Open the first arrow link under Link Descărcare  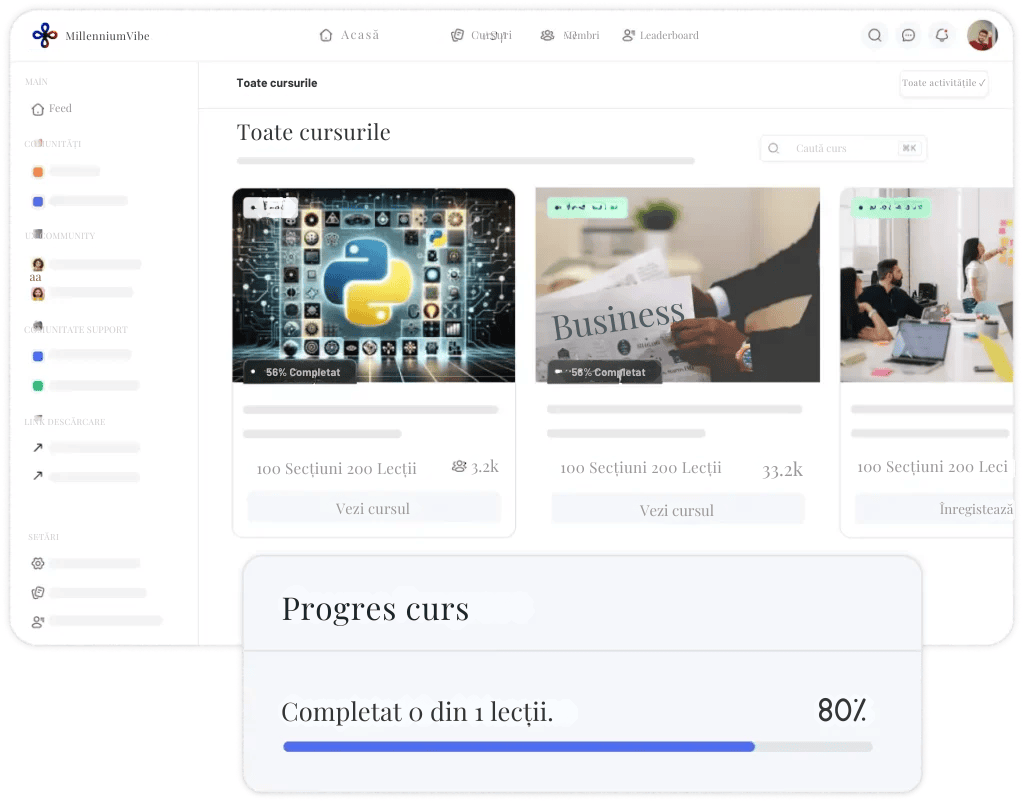pos(38,448)
